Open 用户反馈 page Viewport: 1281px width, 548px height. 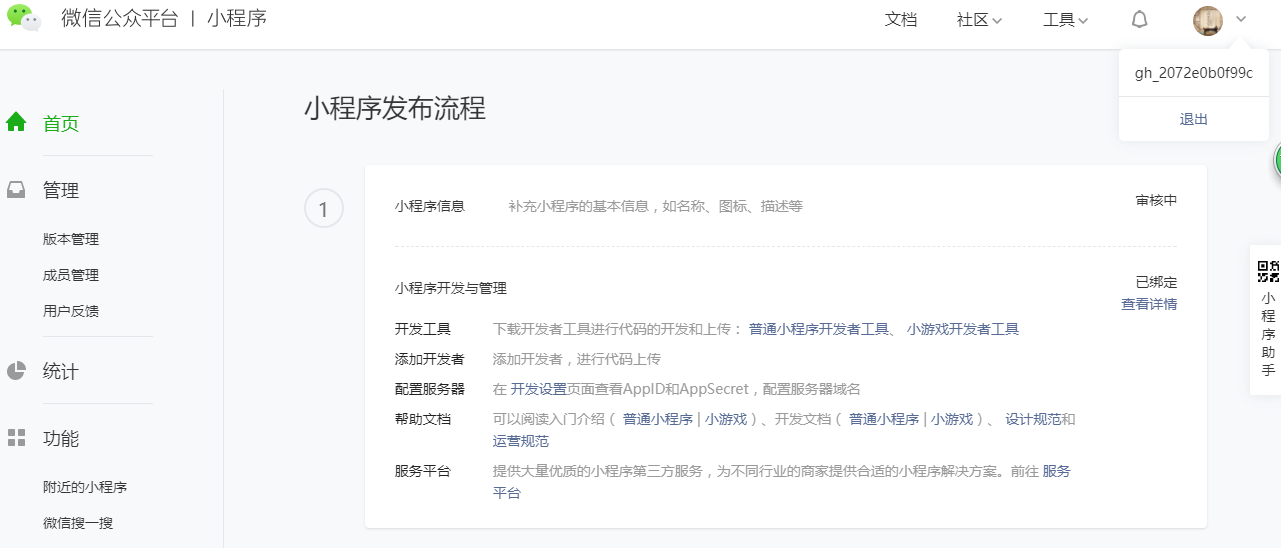coord(71,311)
